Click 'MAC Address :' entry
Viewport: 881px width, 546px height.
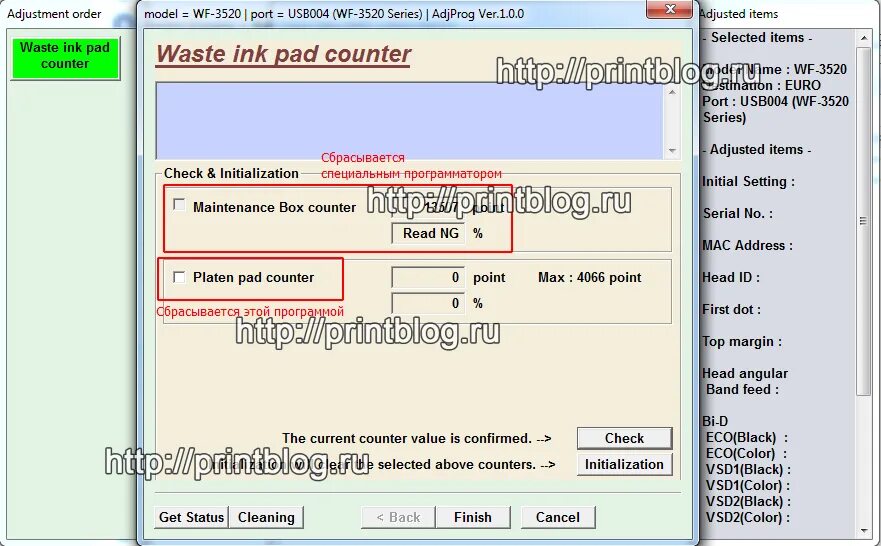point(747,245)
